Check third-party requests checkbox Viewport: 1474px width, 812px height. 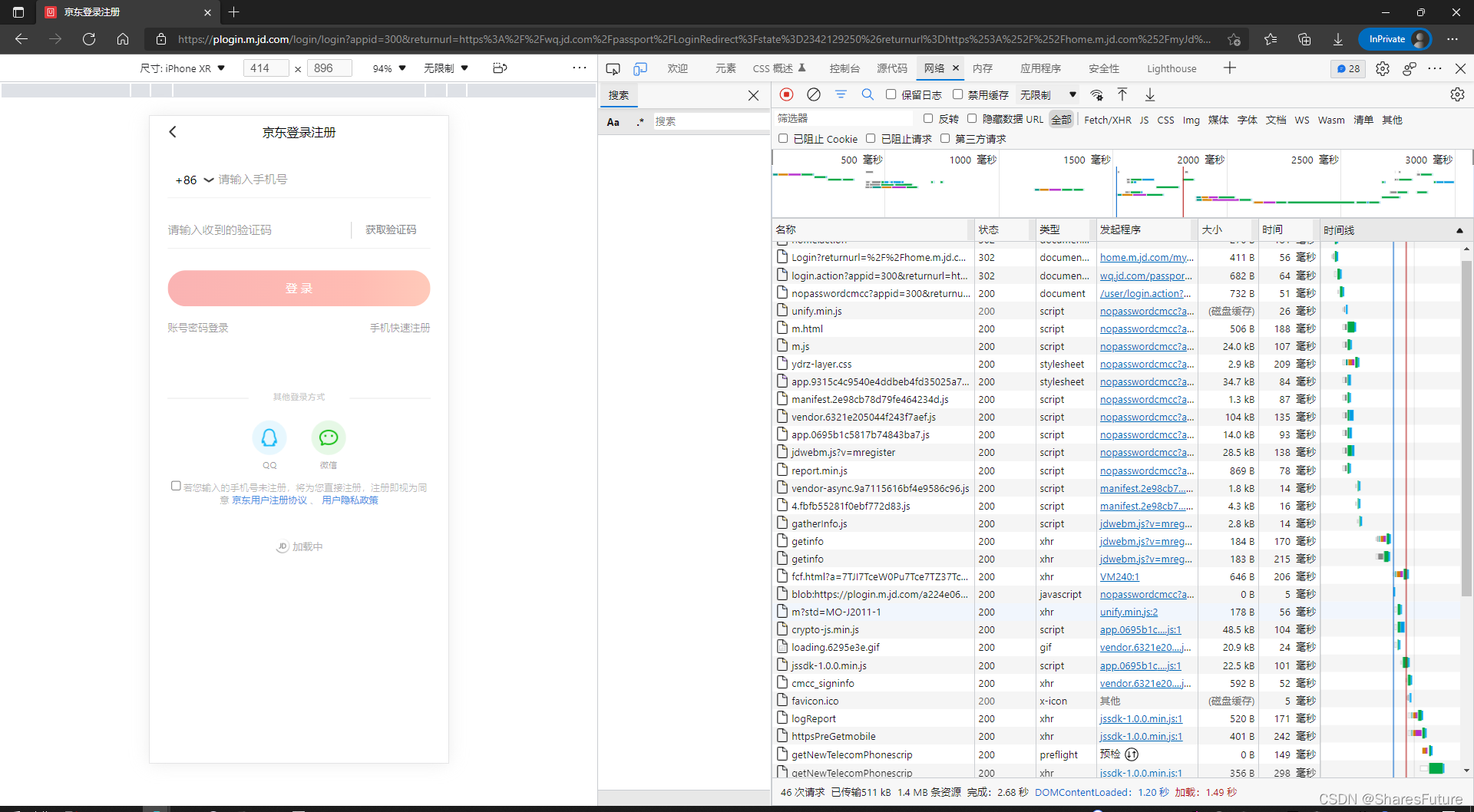pyautogui.click(x=945, y=138)
